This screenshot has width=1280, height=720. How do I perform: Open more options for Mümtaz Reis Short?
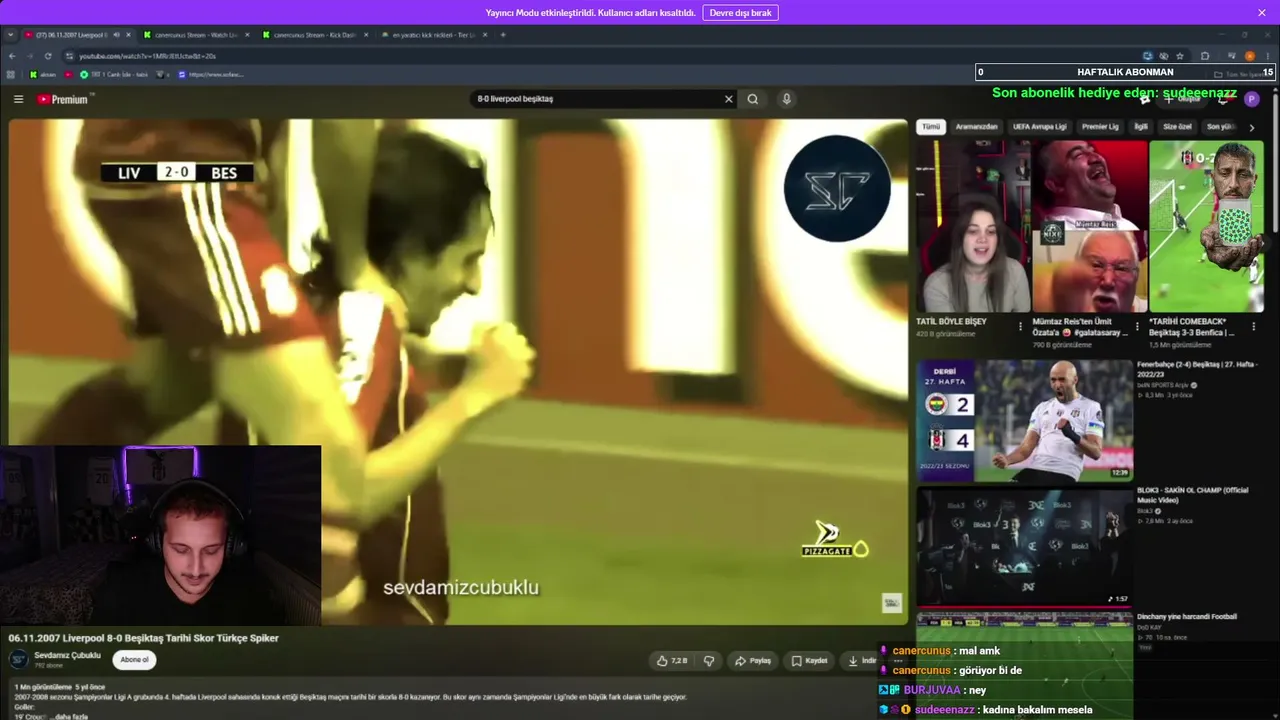pos(1137,326)
